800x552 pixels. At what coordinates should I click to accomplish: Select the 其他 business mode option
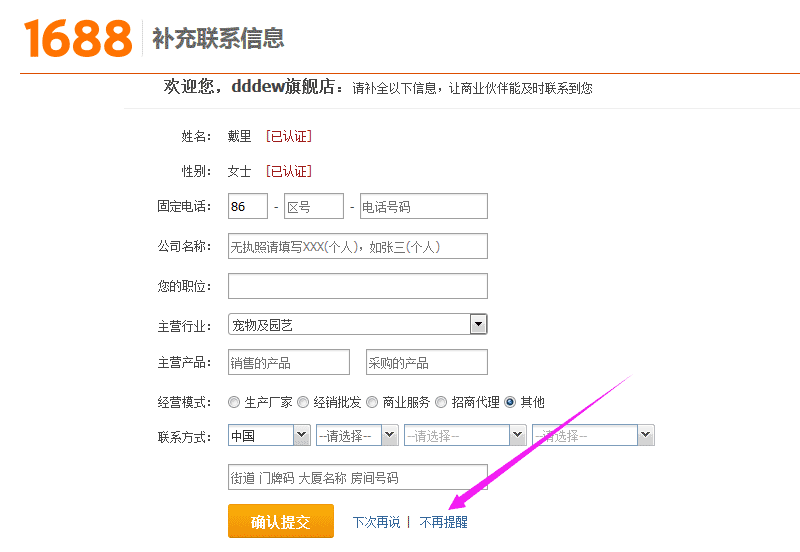(x=510, y=403)
